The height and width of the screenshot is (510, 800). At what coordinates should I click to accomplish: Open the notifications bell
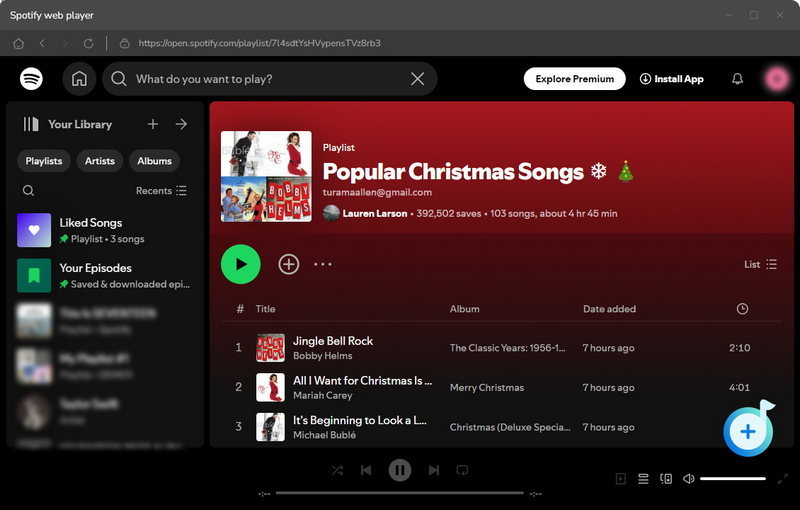[737, 79]
